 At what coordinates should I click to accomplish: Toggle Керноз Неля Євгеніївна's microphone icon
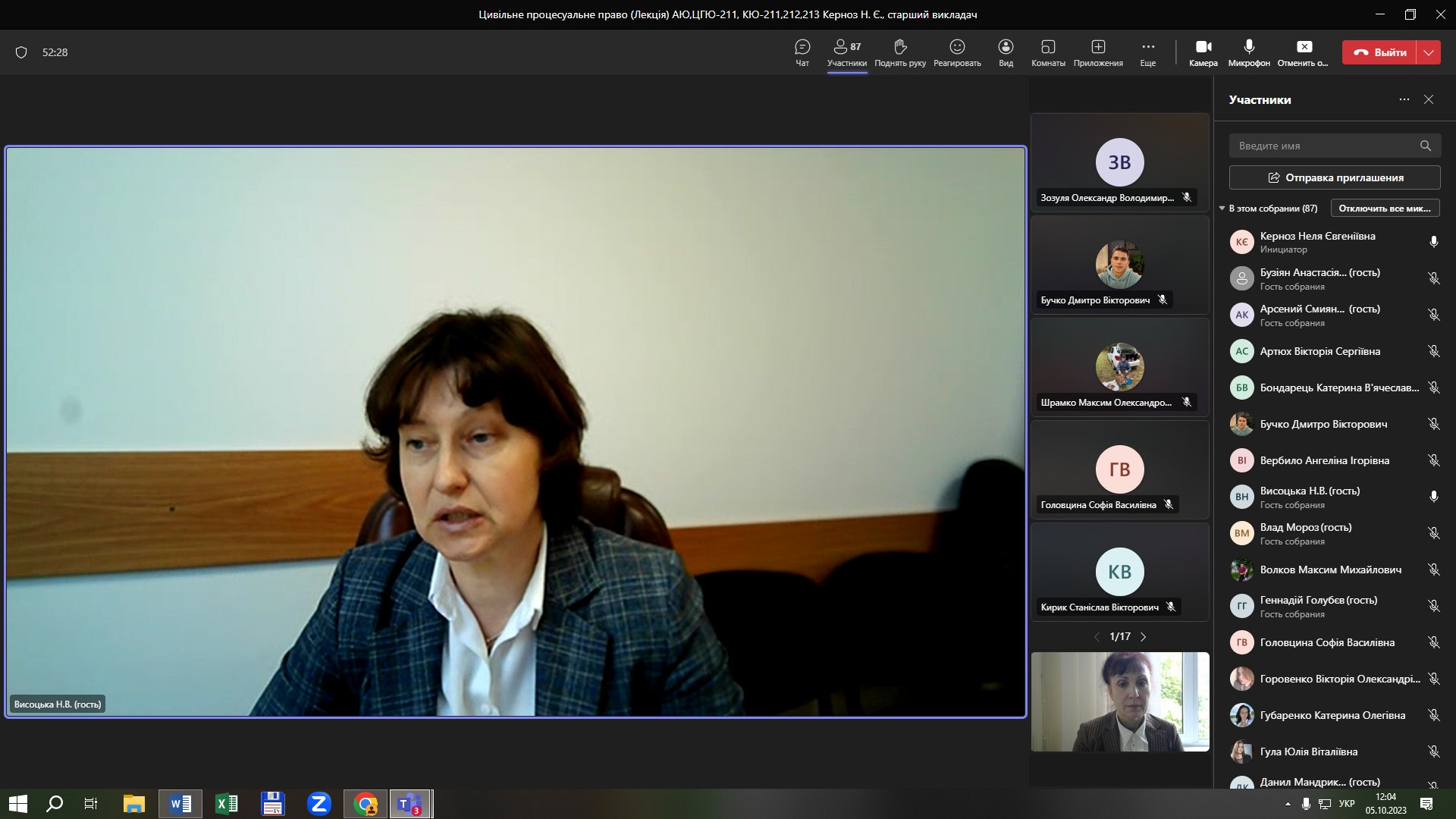[1433, 242]
